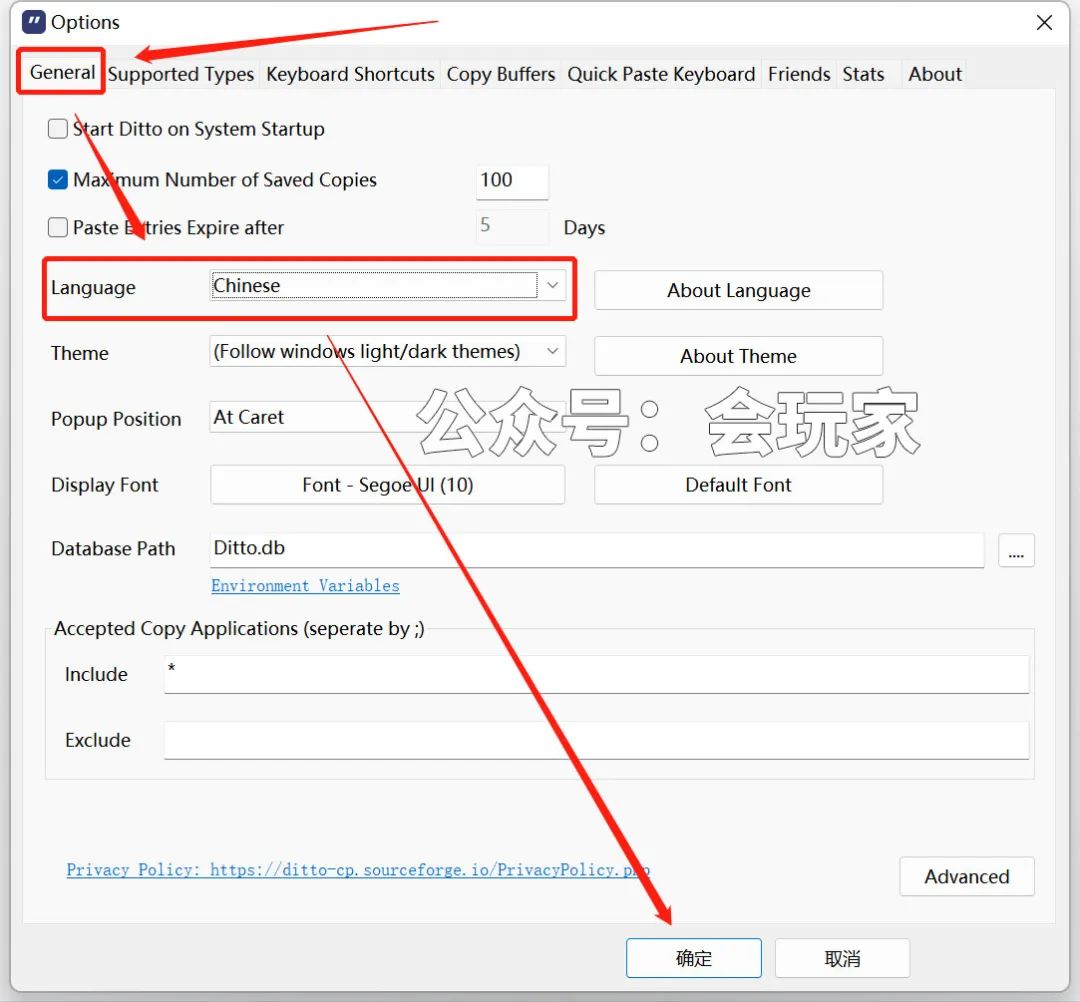The image size is (1080, 1002).
Task: Open the Keyboard Shortcuts tab
Action: [x=350, y=74]
